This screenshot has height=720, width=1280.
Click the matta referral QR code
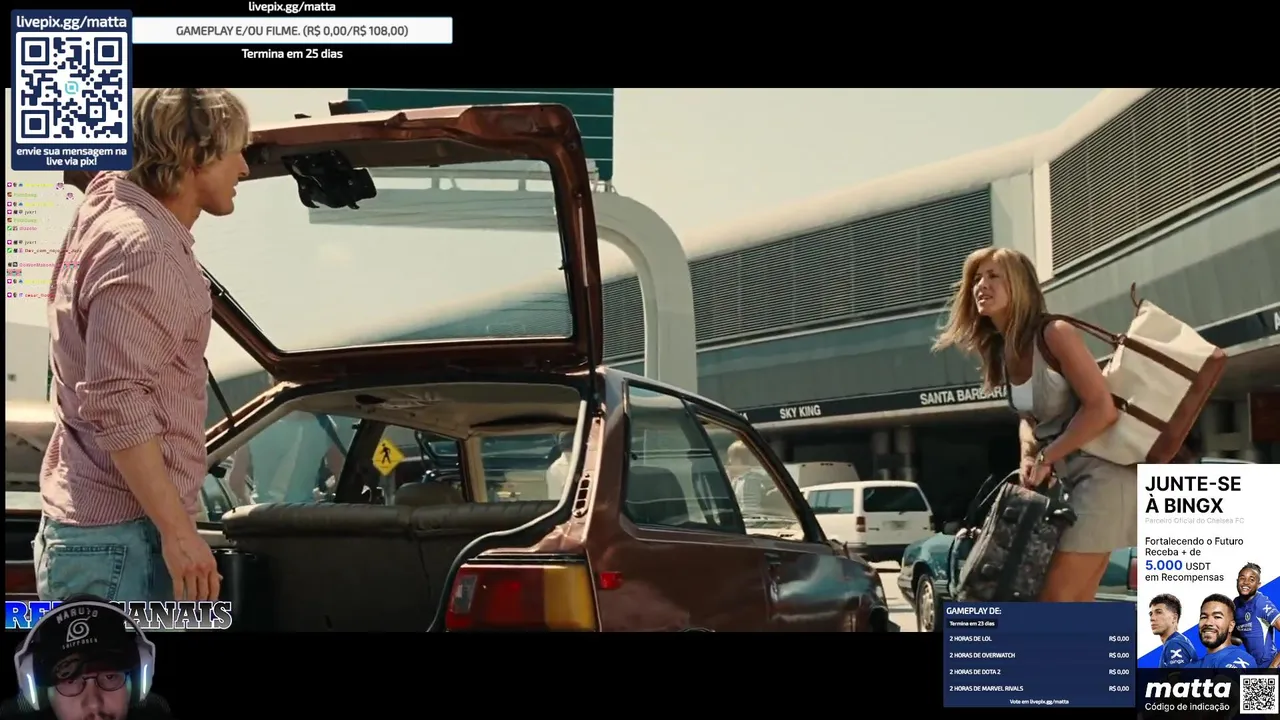pos(1259,694)
